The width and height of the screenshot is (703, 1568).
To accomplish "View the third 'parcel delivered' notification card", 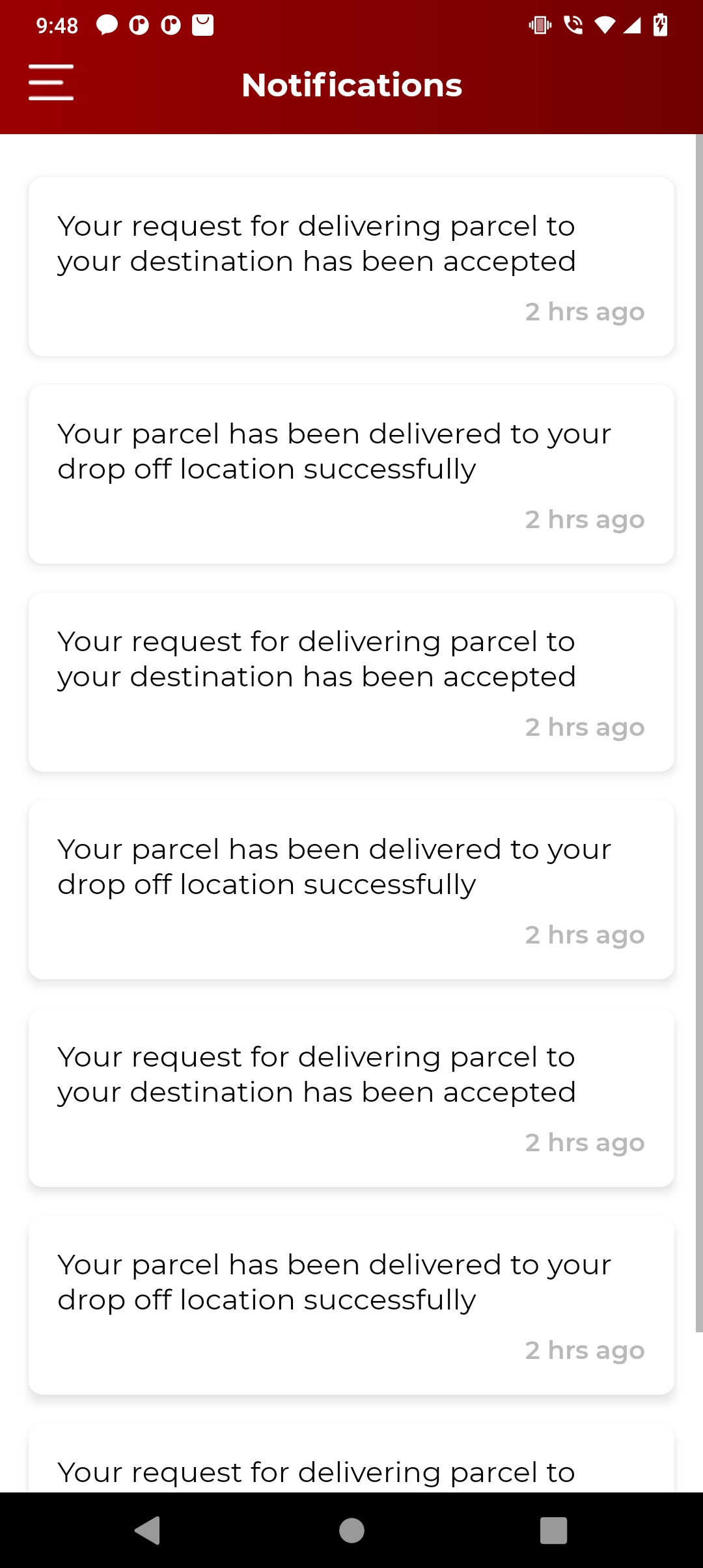I will 351,1305.
